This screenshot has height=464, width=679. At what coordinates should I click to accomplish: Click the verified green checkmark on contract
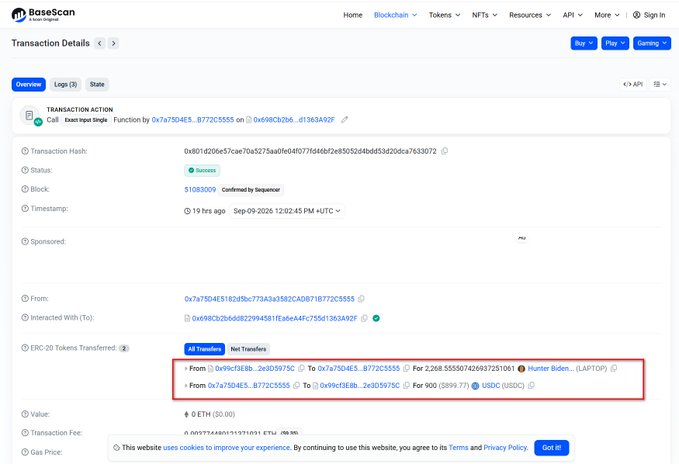pyautogui.click(x=376, y=318)
